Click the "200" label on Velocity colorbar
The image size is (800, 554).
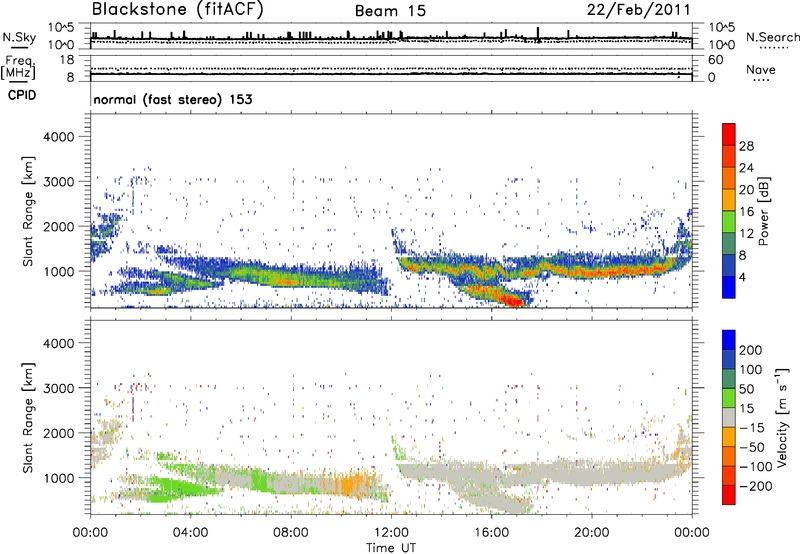point(751,350)
